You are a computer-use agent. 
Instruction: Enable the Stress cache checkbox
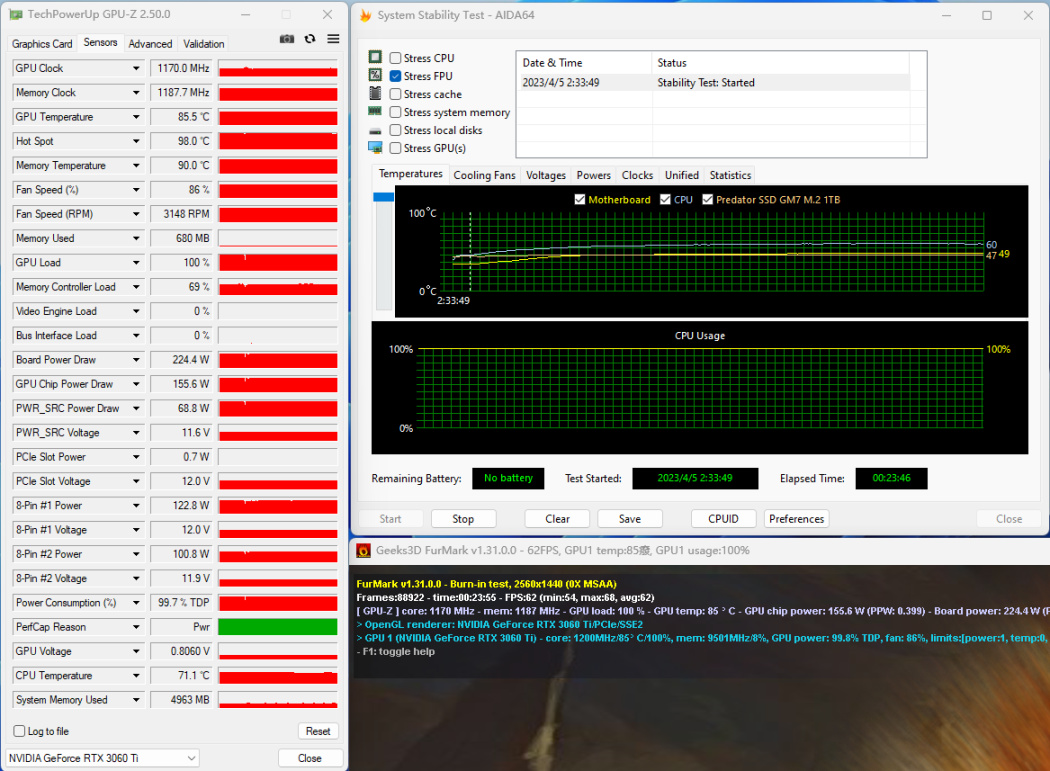[396, 94]
